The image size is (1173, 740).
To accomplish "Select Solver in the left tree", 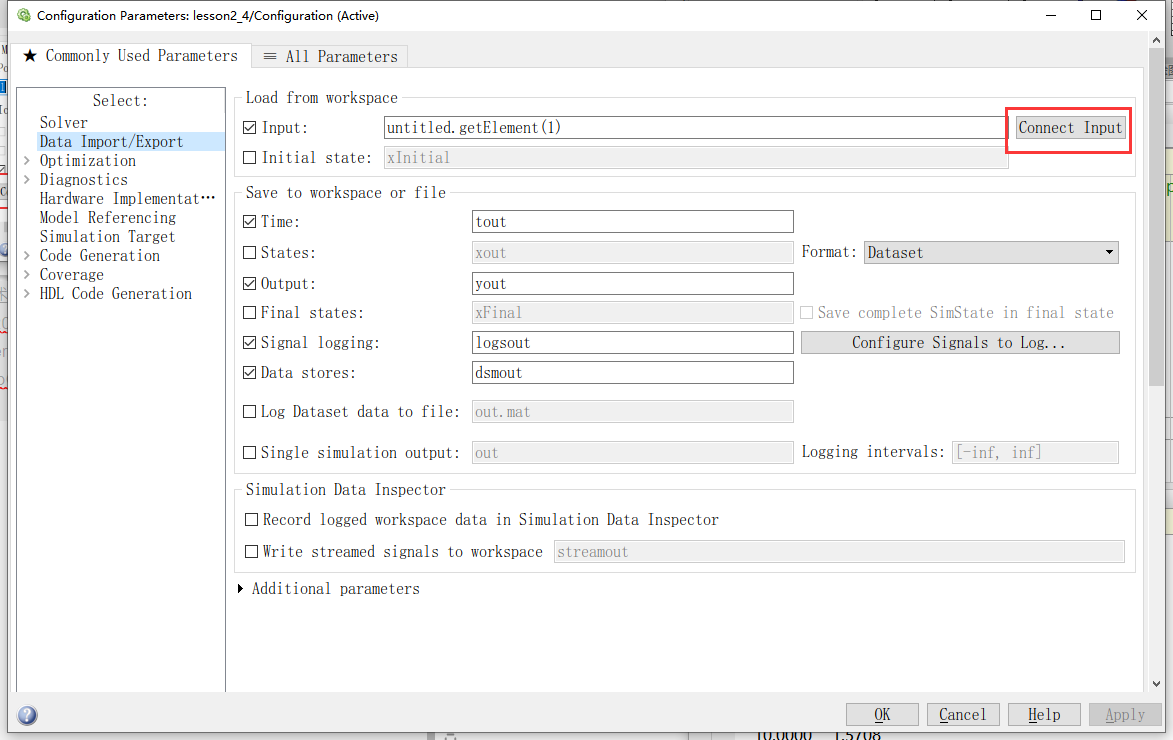I will (x=63, y=122).
